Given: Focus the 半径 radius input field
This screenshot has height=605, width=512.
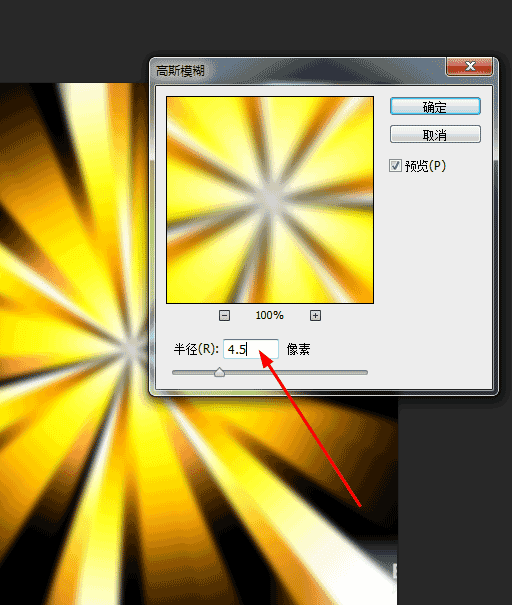Looking at the screenshot, I should click(251, 349).
